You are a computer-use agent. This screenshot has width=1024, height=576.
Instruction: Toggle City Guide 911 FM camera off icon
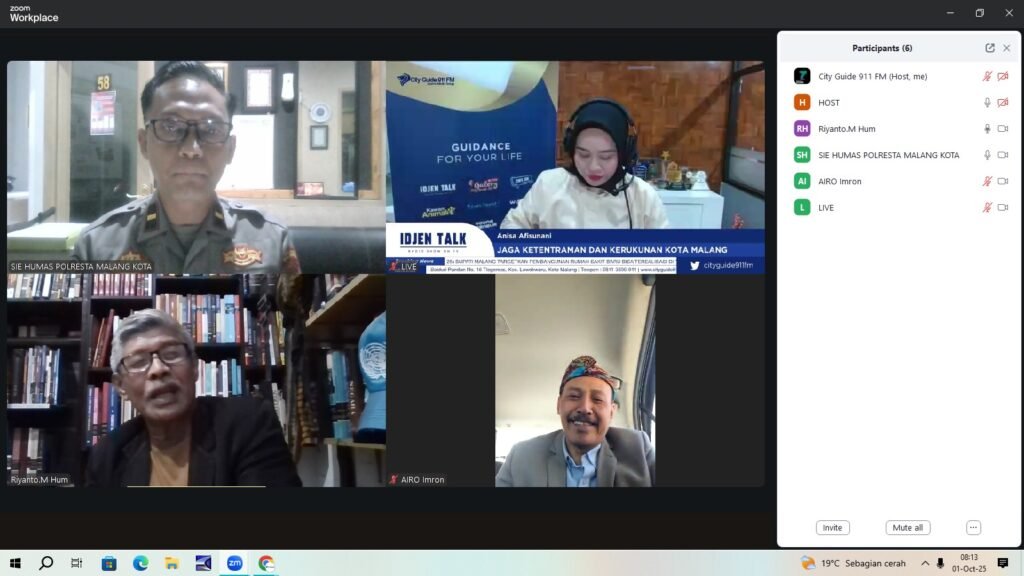pyautogui.click(x=1003, y=76)
